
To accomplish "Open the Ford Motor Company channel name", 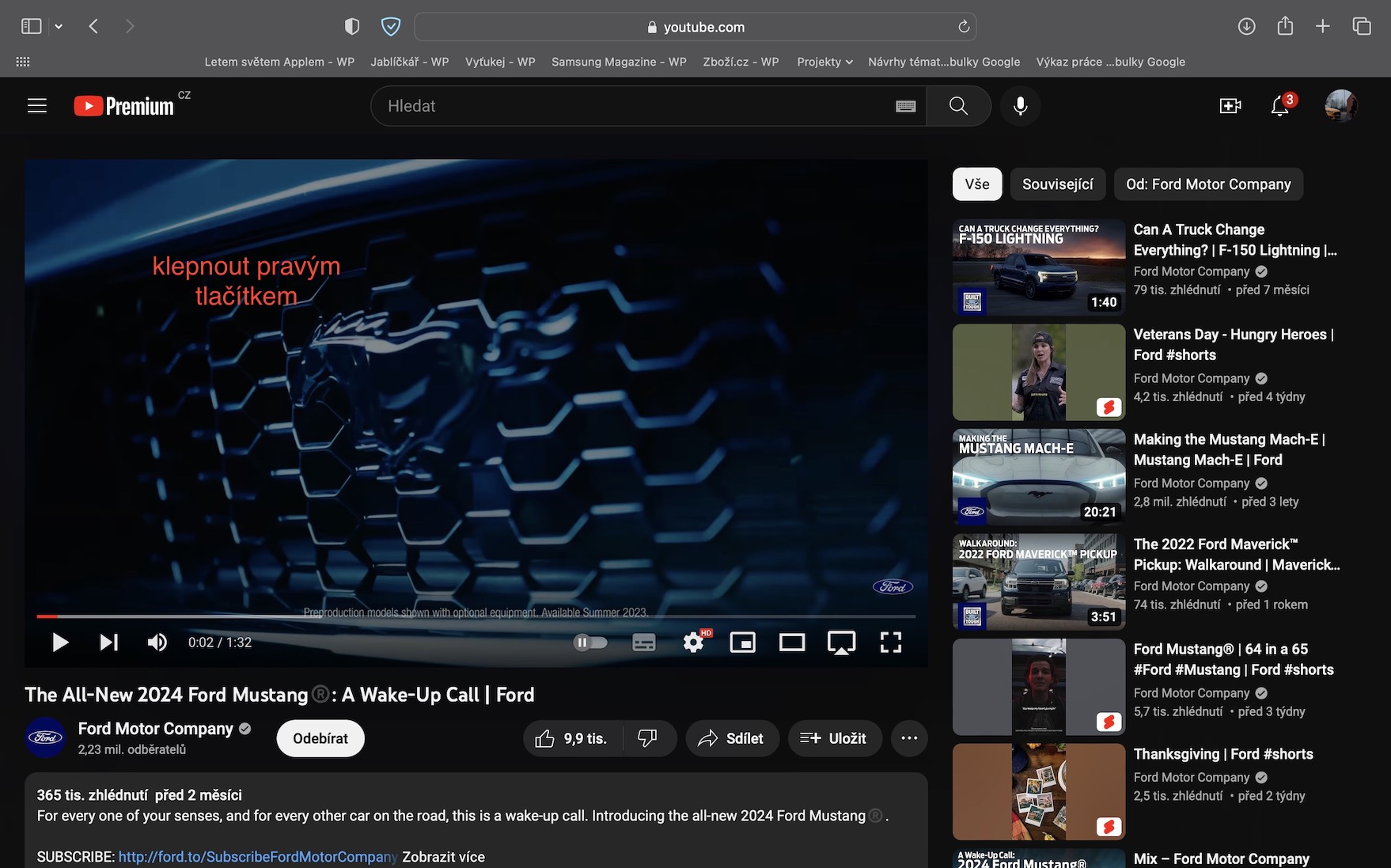I will coord(156,729).
